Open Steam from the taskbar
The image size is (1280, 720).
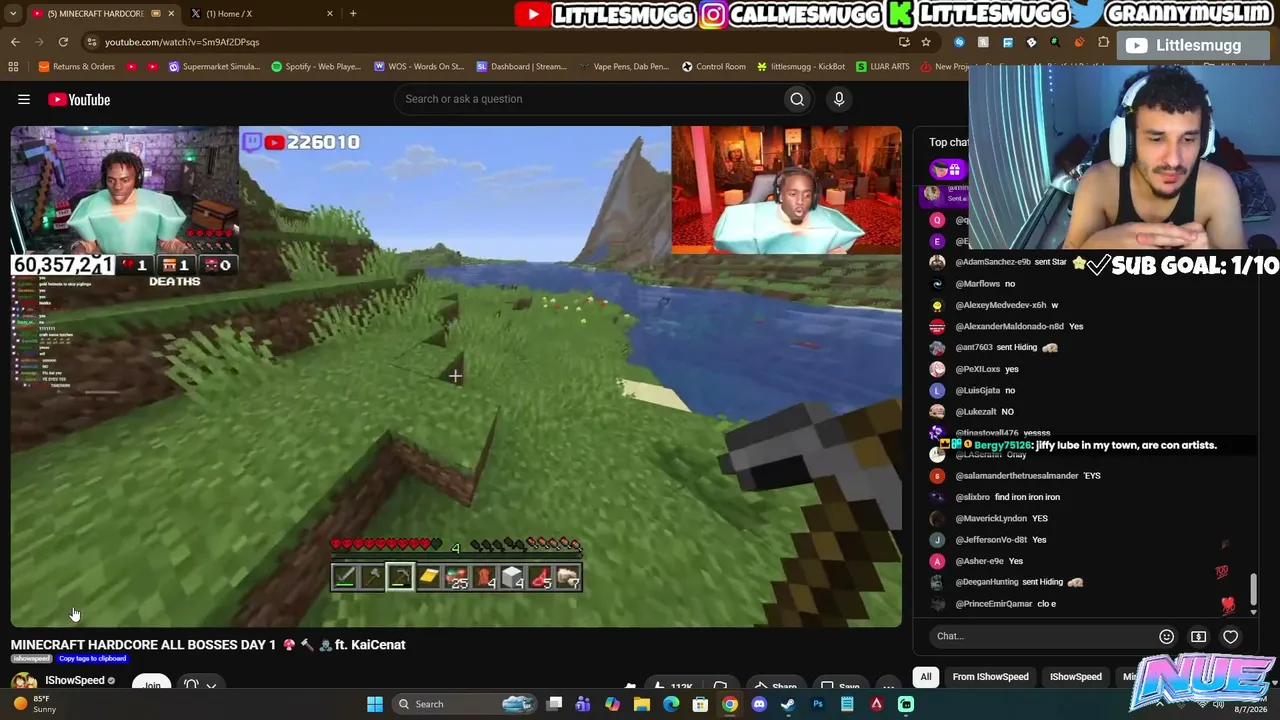(x=788, y=704)
